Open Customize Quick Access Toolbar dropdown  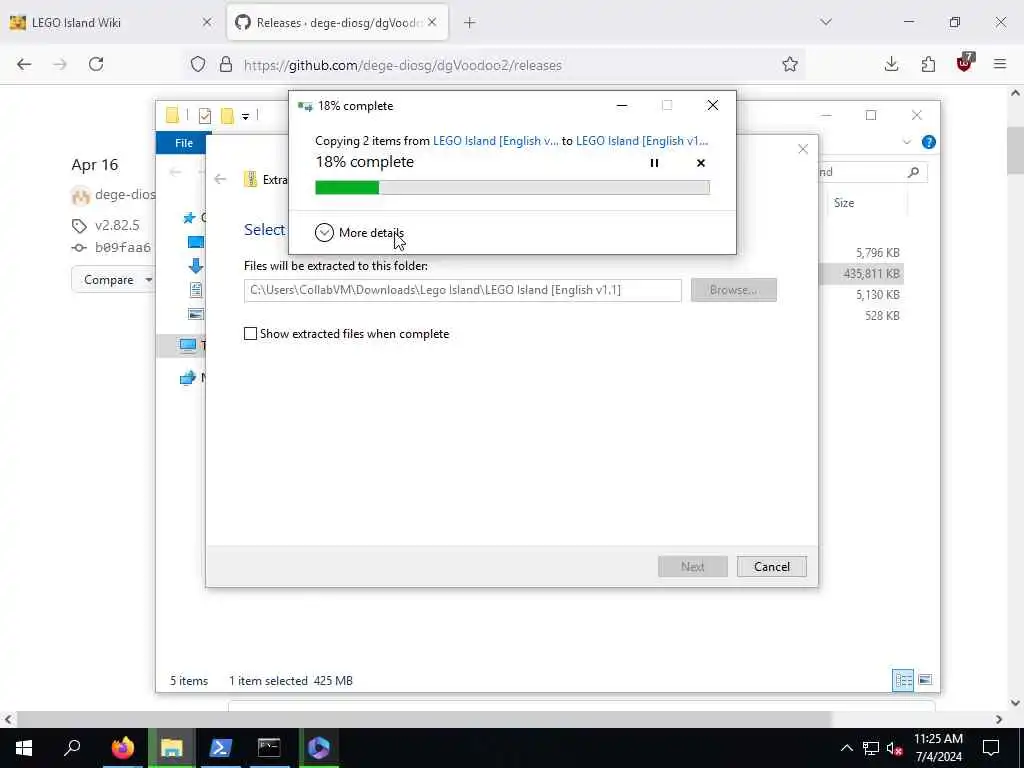point(246,116)
